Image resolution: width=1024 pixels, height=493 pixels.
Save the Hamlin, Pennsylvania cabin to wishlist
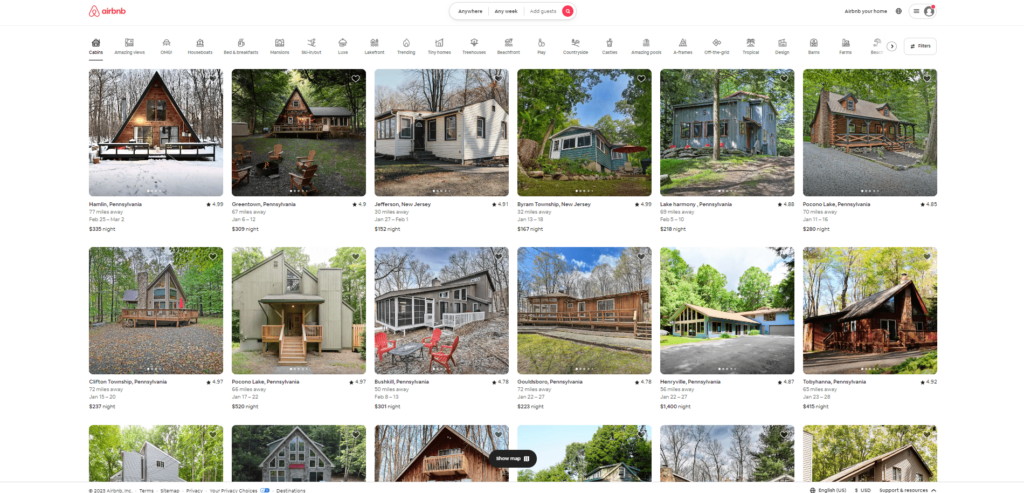pos(213,79)
